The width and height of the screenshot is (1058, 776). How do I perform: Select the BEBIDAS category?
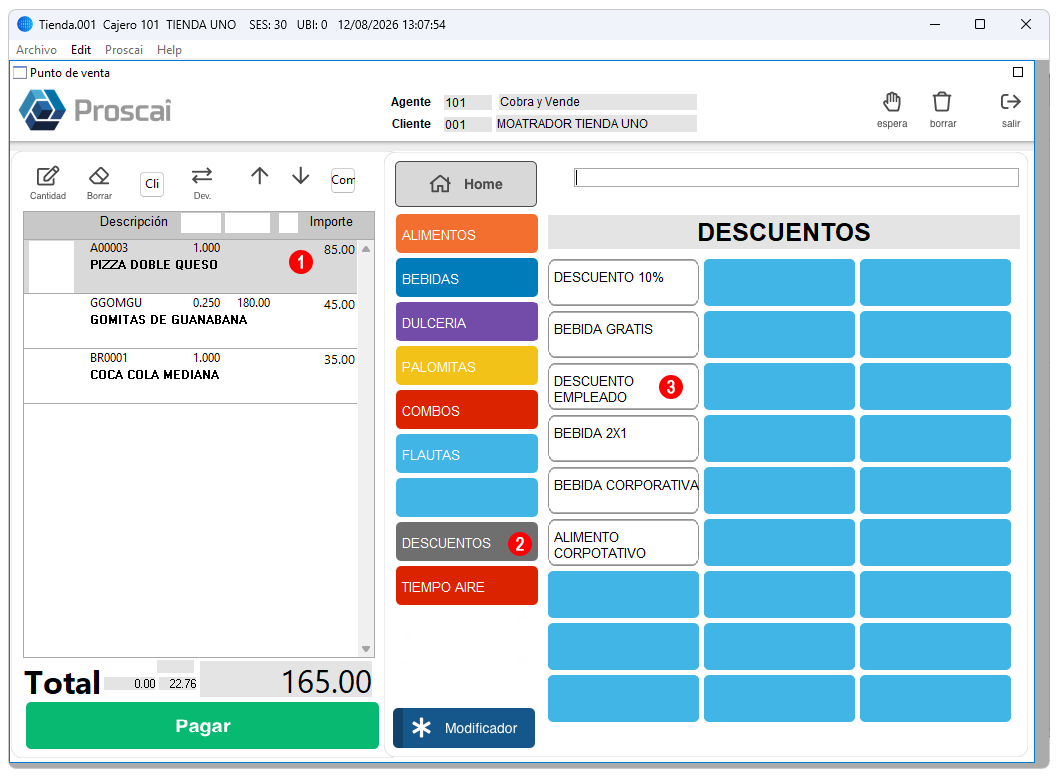click(x=466, y=278)
